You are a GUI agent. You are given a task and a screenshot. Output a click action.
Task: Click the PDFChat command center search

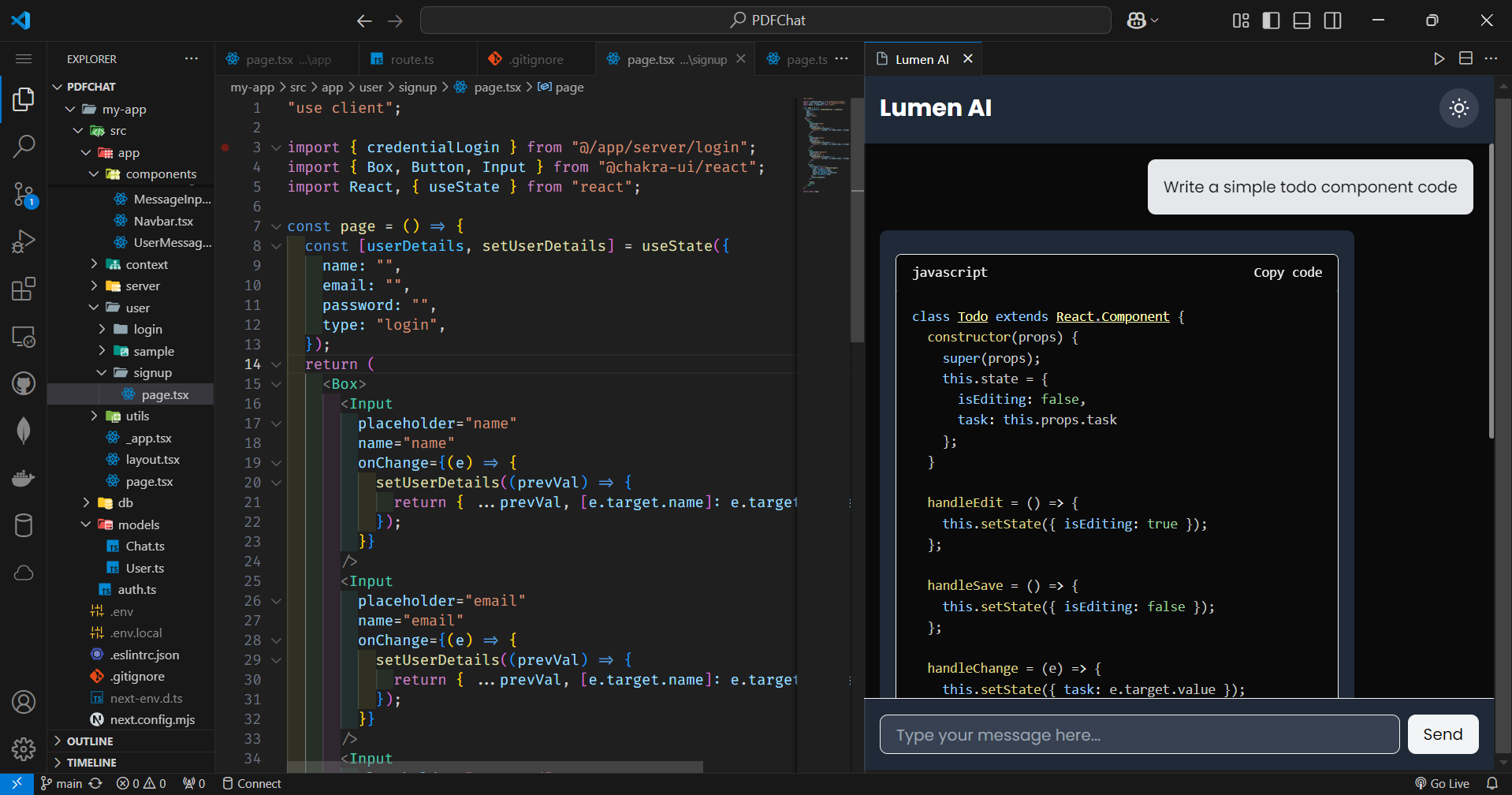coord(765,21)
